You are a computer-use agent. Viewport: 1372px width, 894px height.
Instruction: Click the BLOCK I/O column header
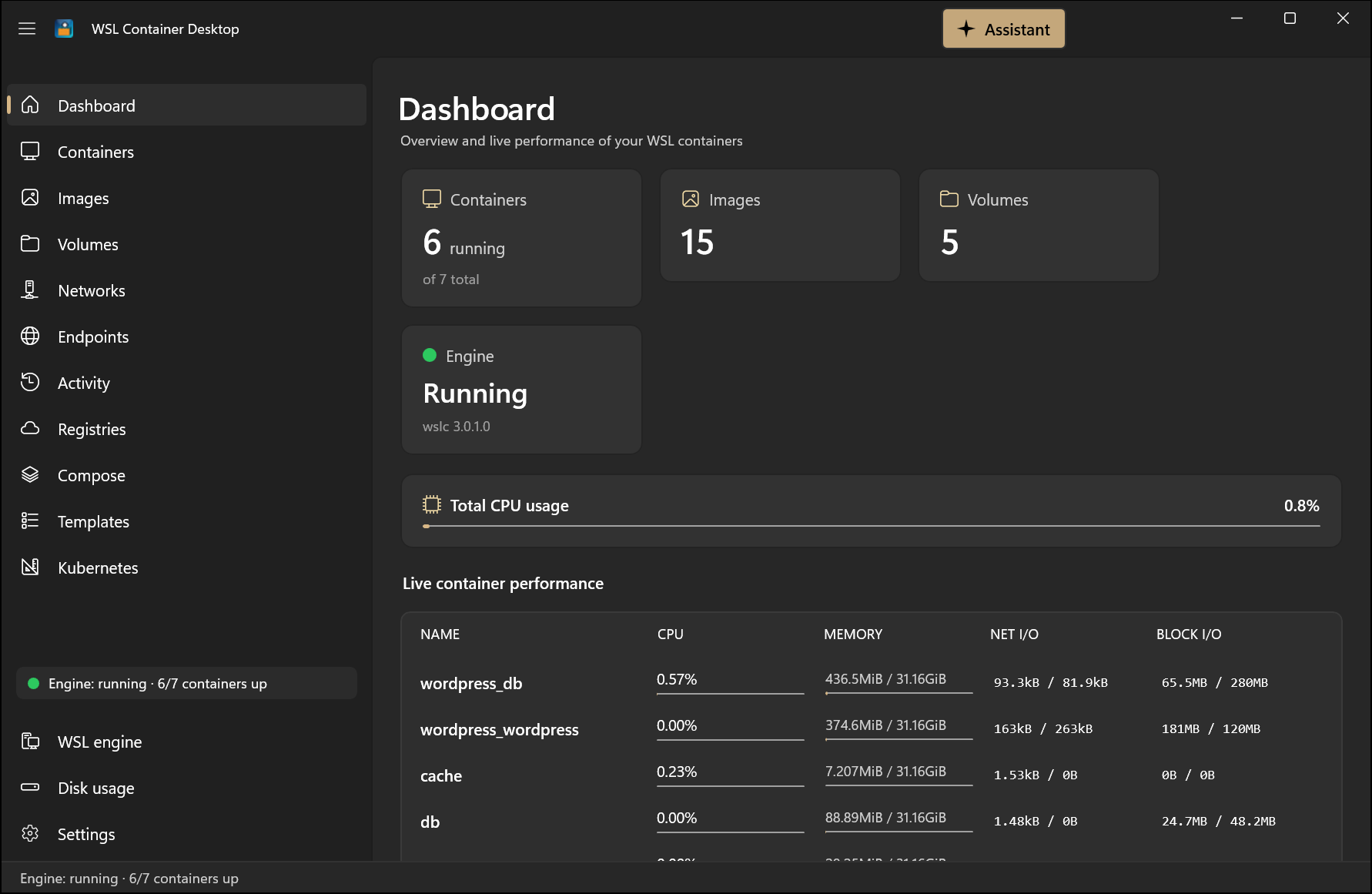1189,635
